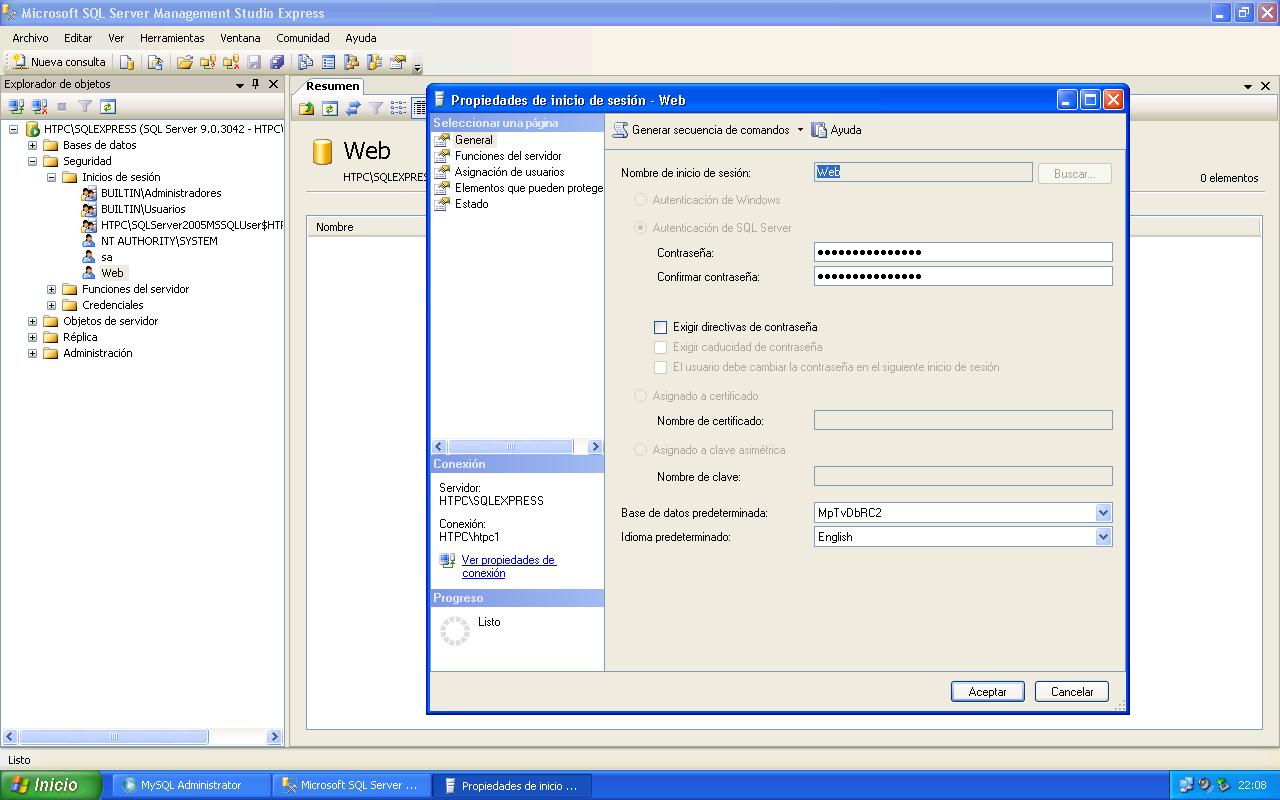The width and height of the screenshot is (1280, 800).
Task: Open Idioma predeterminado dropdown
Action: click(x=1103, y=537)
